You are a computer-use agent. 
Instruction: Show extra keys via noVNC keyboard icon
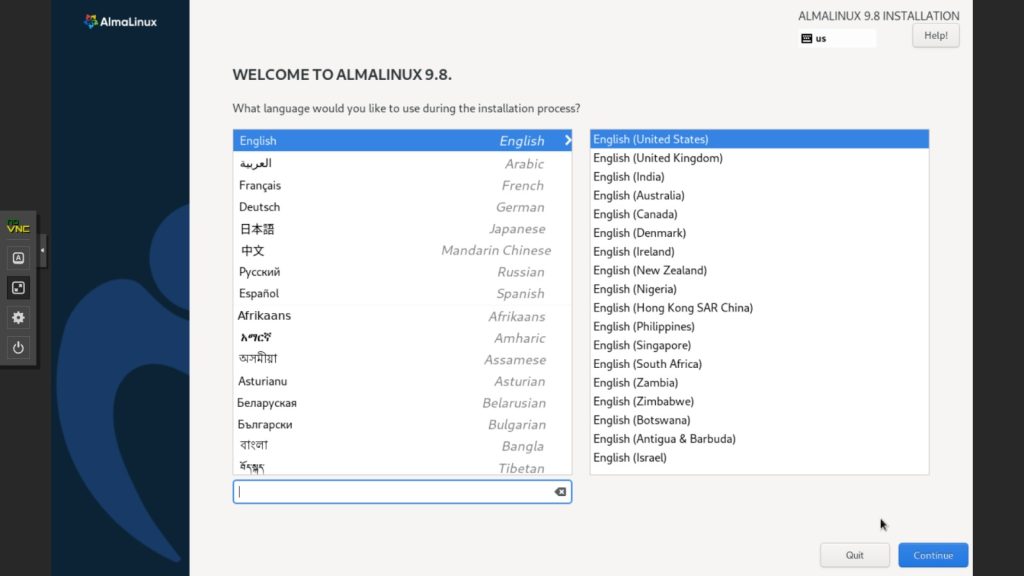click(x=18, y=258)
